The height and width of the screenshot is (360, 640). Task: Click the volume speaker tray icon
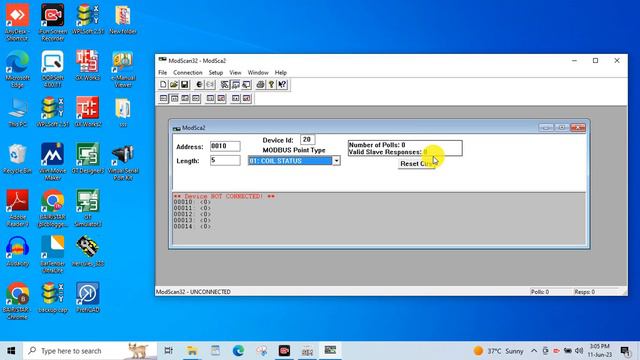coord(579,351)
